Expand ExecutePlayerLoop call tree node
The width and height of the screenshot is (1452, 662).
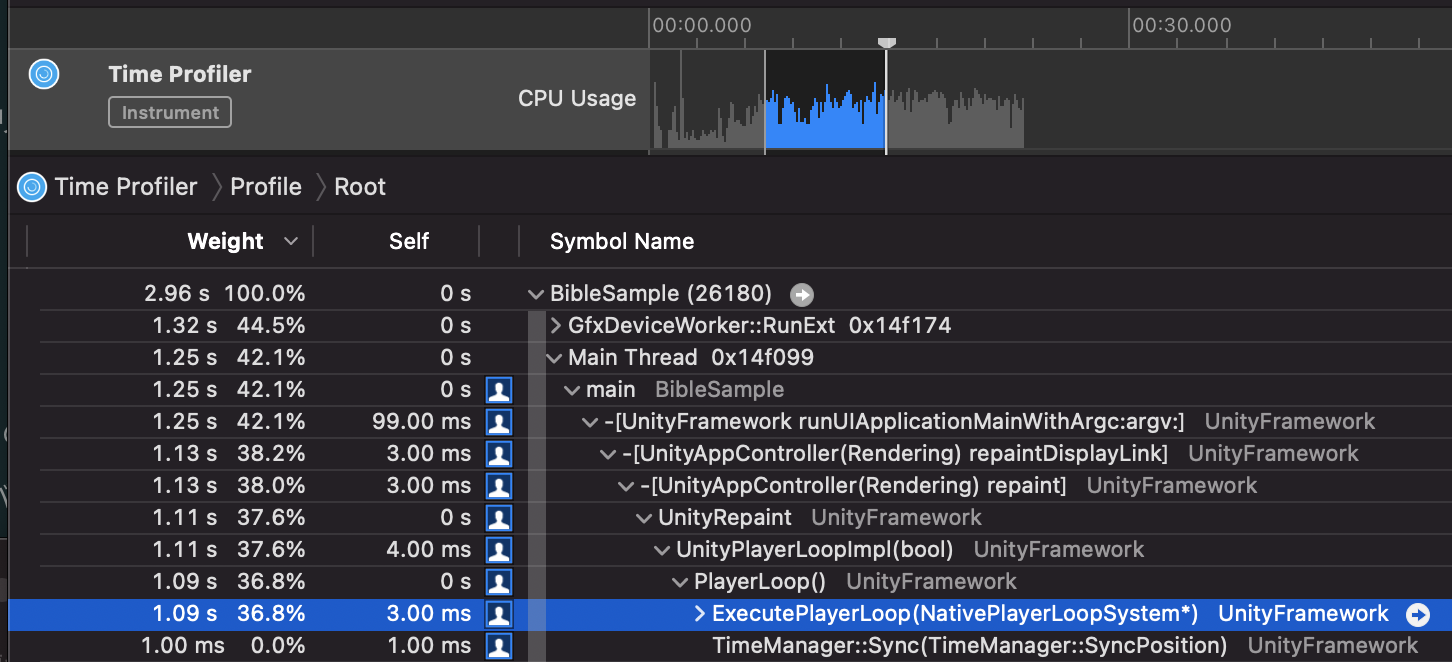click(700, 614)
